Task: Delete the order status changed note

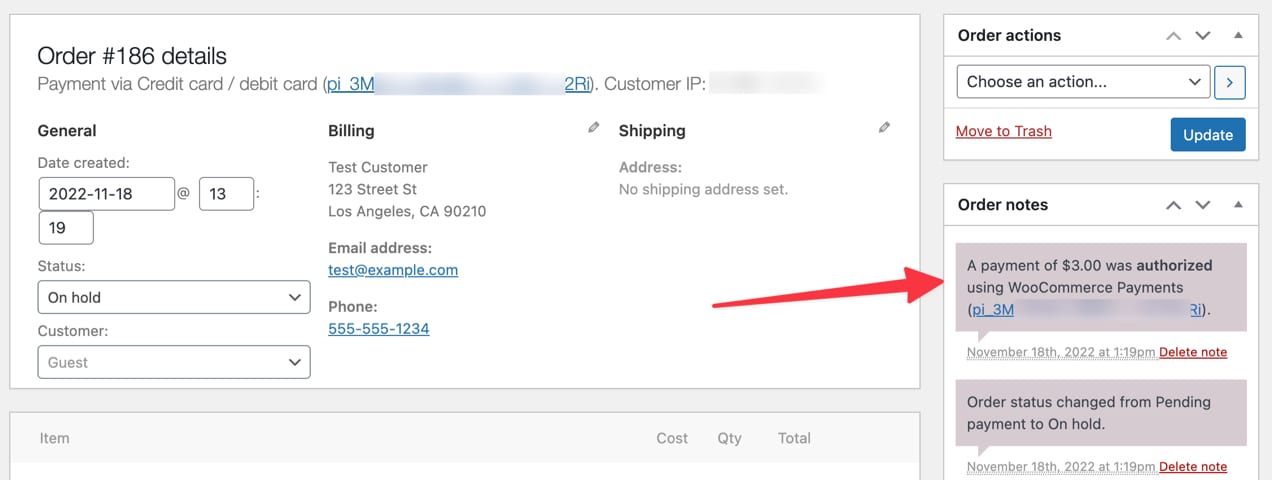Action: [x=1192, y=467]
